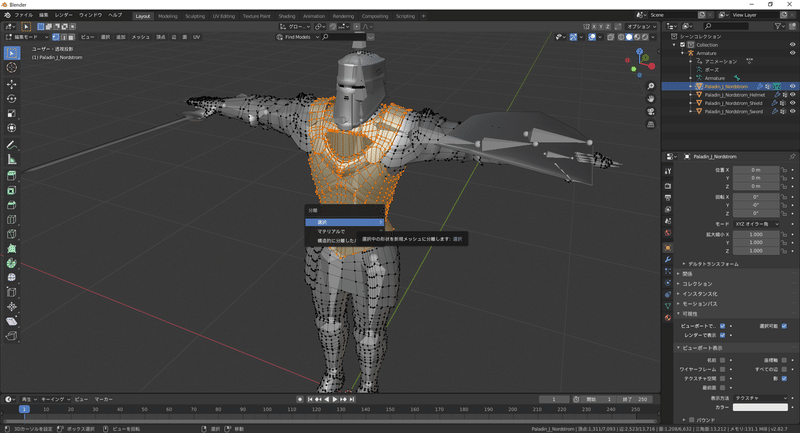Viewport: 800px width, 433px height.
Task: Select the Loop Cut tool
Action: [x=12, y=220]
